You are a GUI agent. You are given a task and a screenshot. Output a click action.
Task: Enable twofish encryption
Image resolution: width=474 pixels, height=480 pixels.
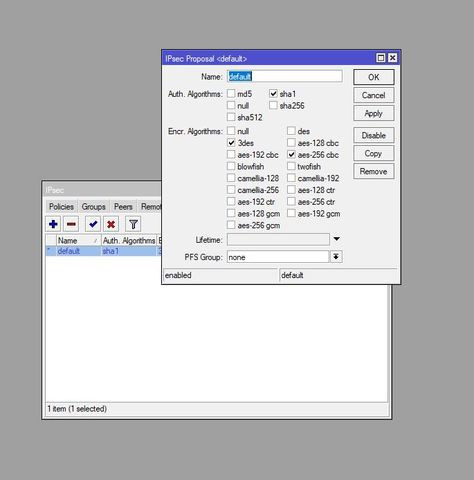point(291,166)
